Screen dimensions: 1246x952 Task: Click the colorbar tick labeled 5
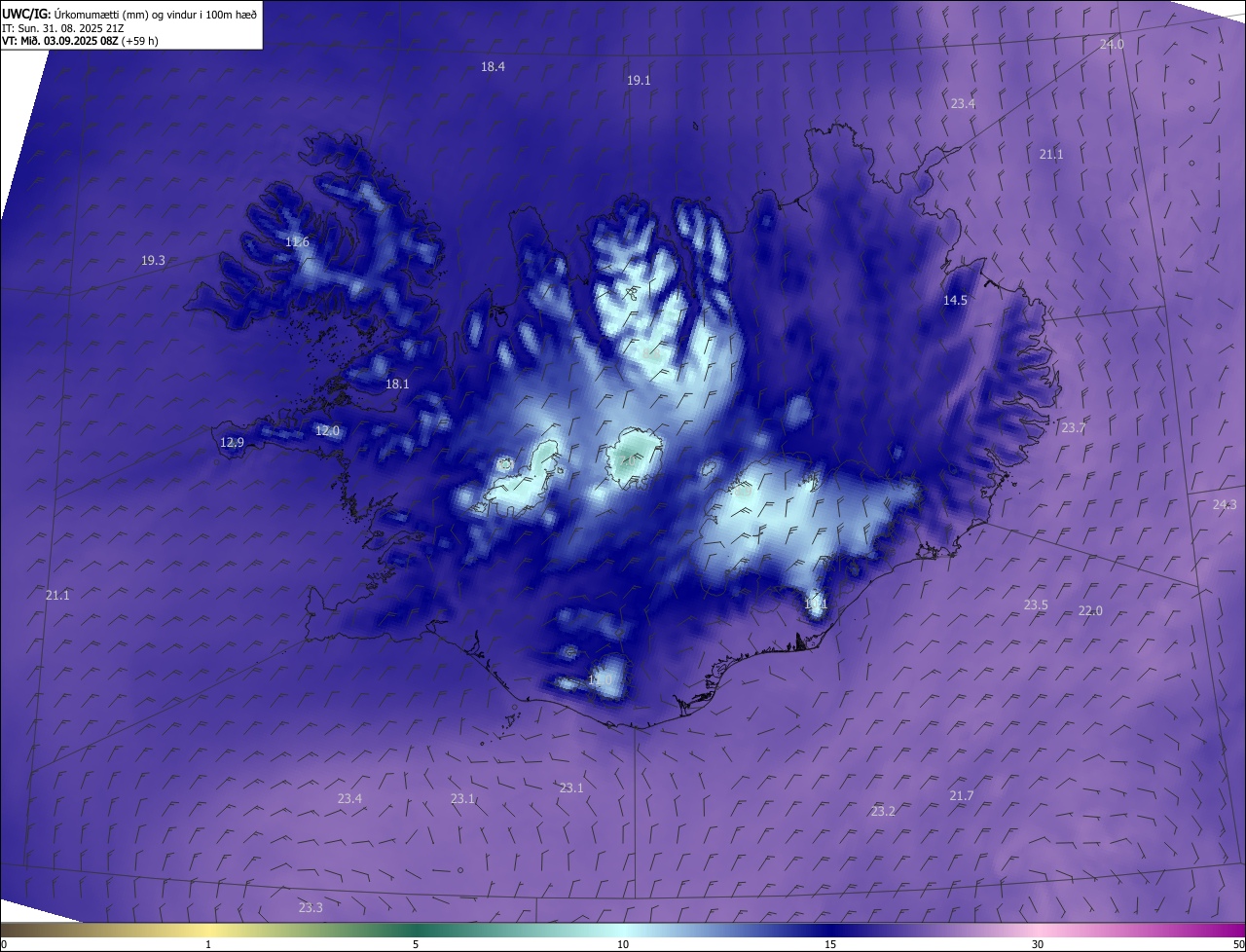tap(416, 944)
